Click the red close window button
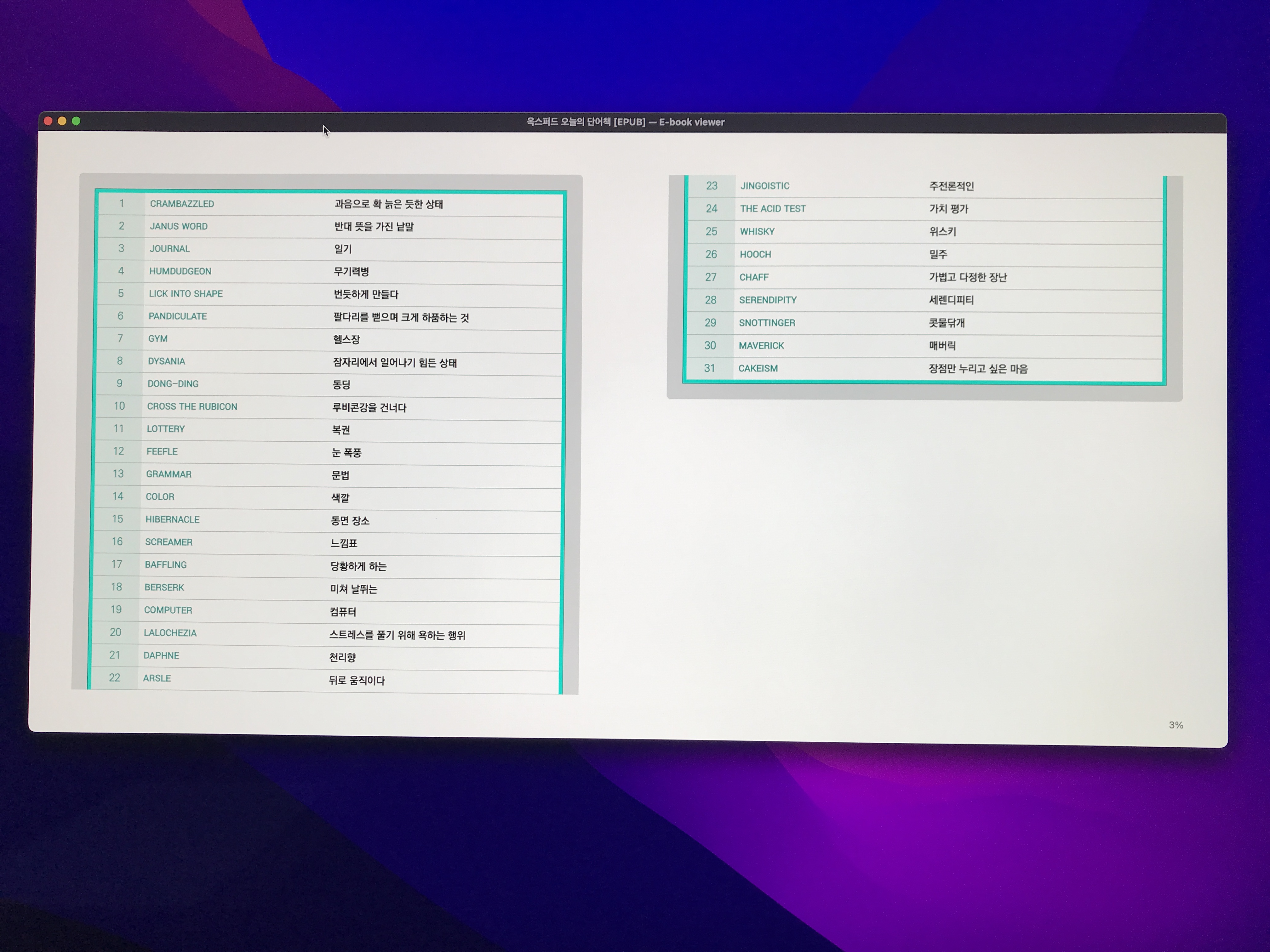The width and height of the screenshot is (1270, 952). click(48, 121)
